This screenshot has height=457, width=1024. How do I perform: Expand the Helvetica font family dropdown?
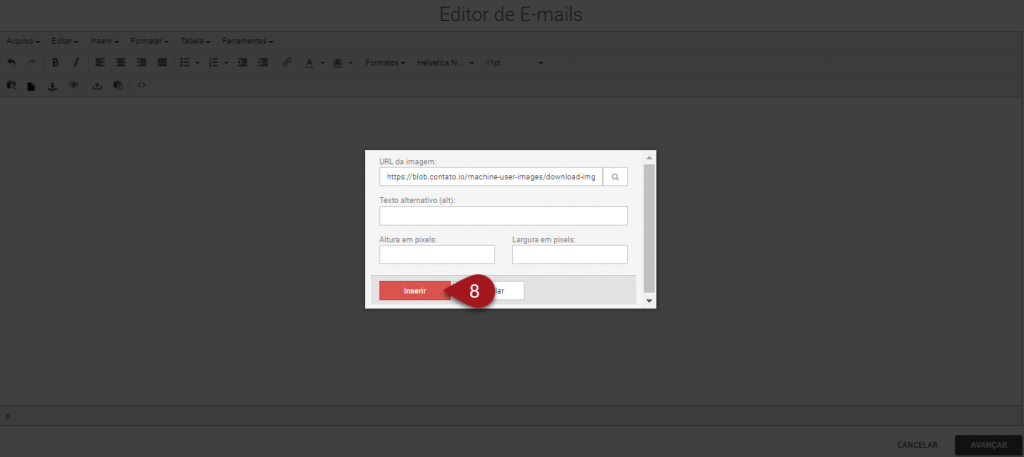coord(443,62)
